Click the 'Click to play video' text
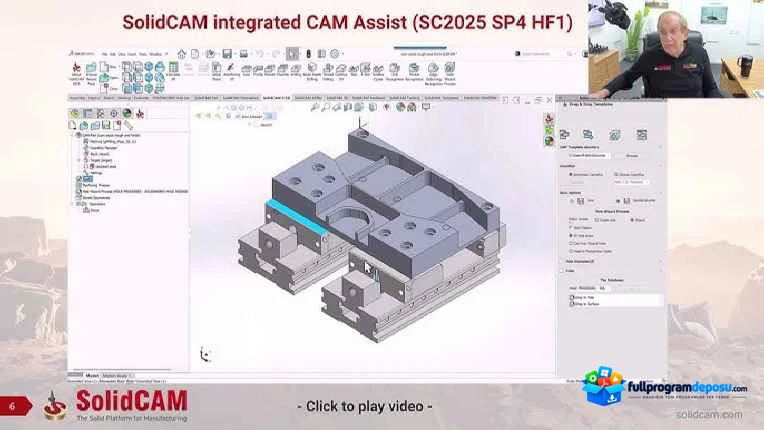The height and width of the screenshot is (430, 764). pos(364,406)
